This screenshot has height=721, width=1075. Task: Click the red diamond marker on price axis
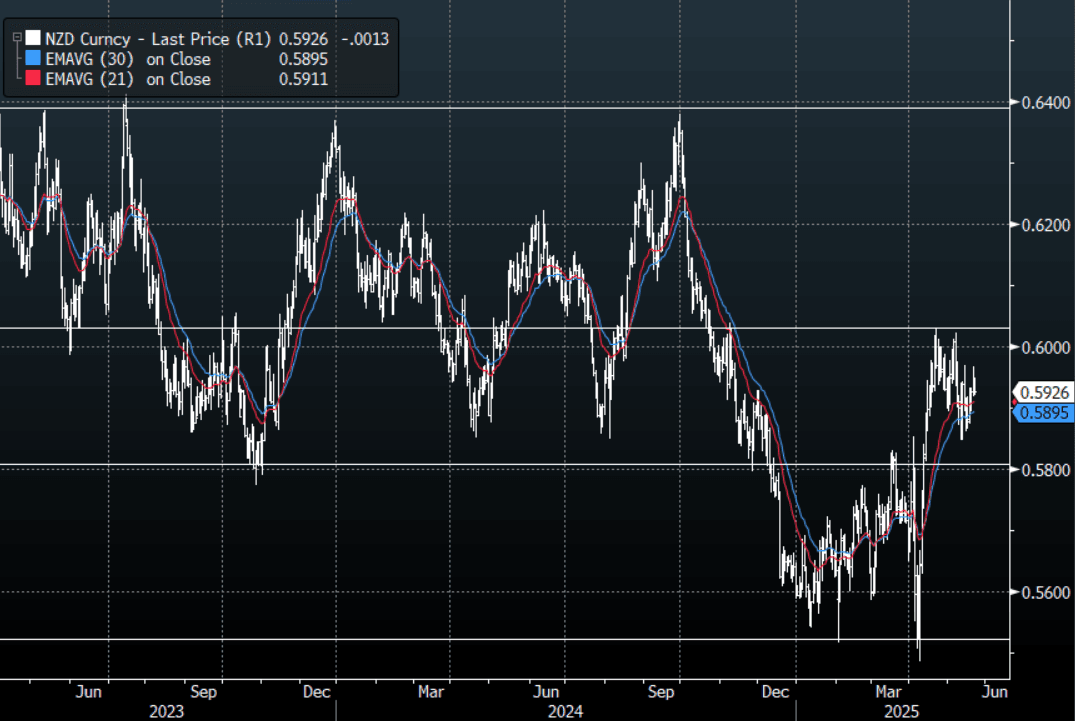point(1014,402)
